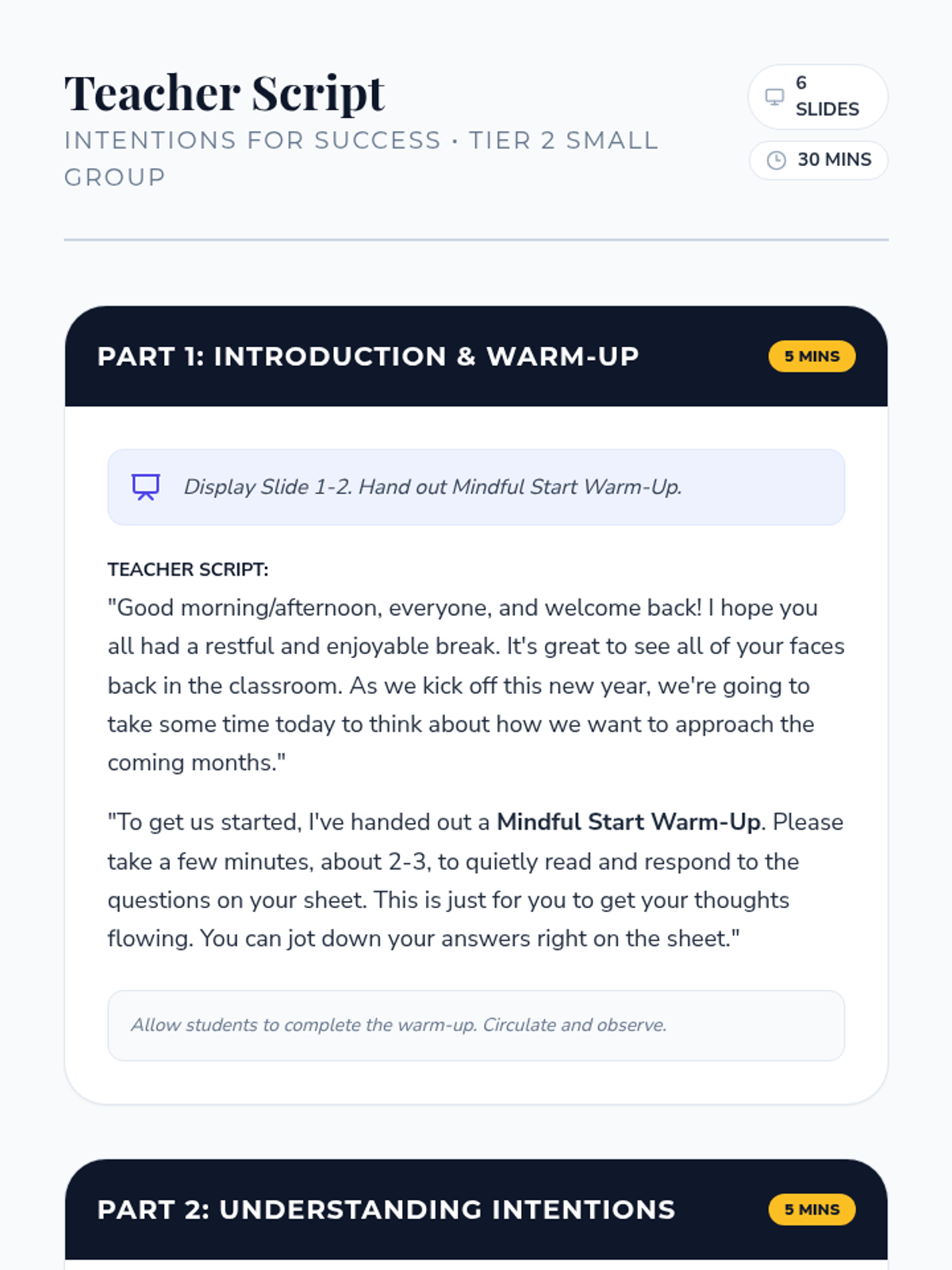This screenshot has height=1270, width=952.
Task: Click the 5 Mins badge in Part 1
Action: pos(812,356)
